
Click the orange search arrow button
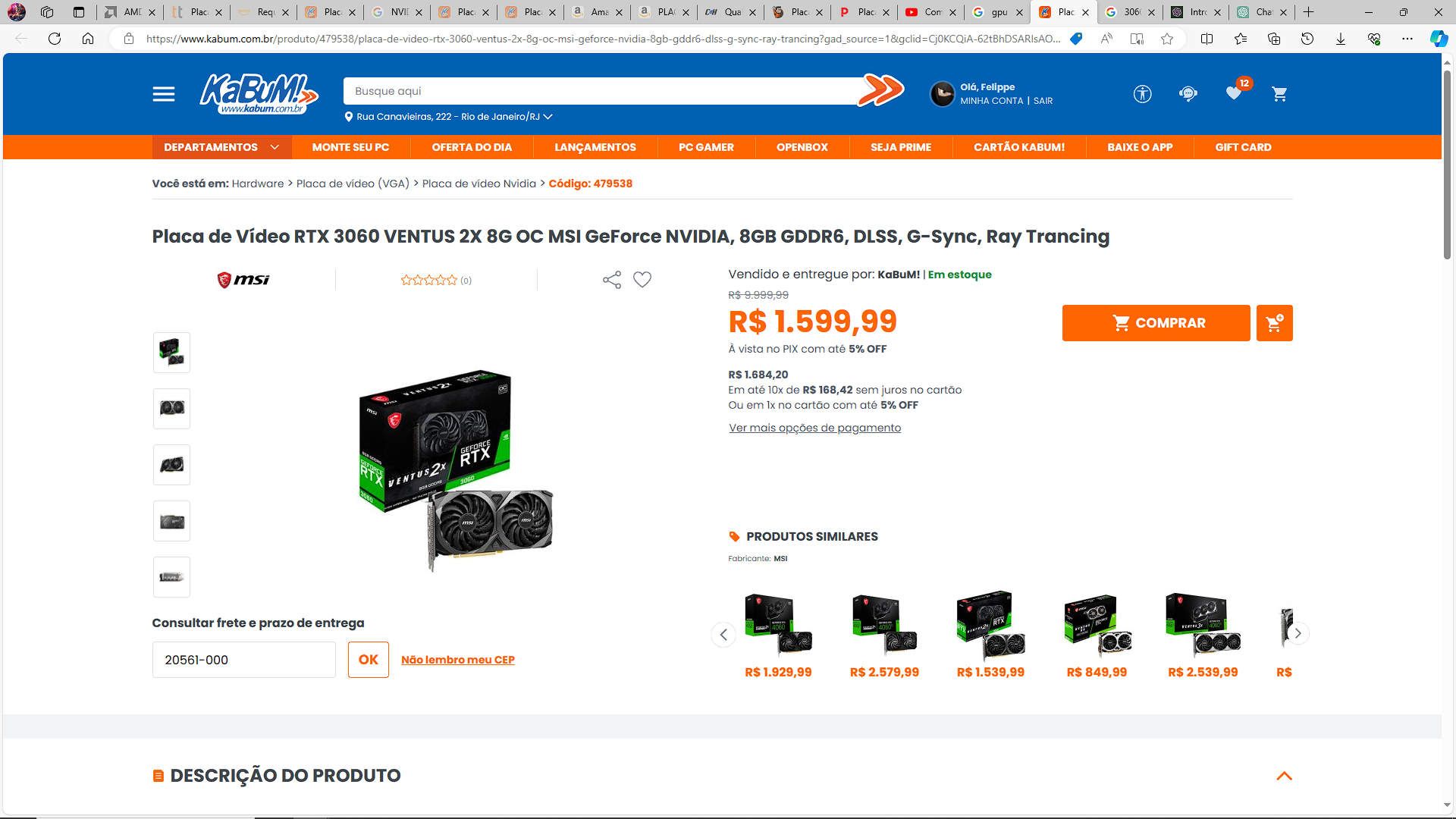coord(880,90)
